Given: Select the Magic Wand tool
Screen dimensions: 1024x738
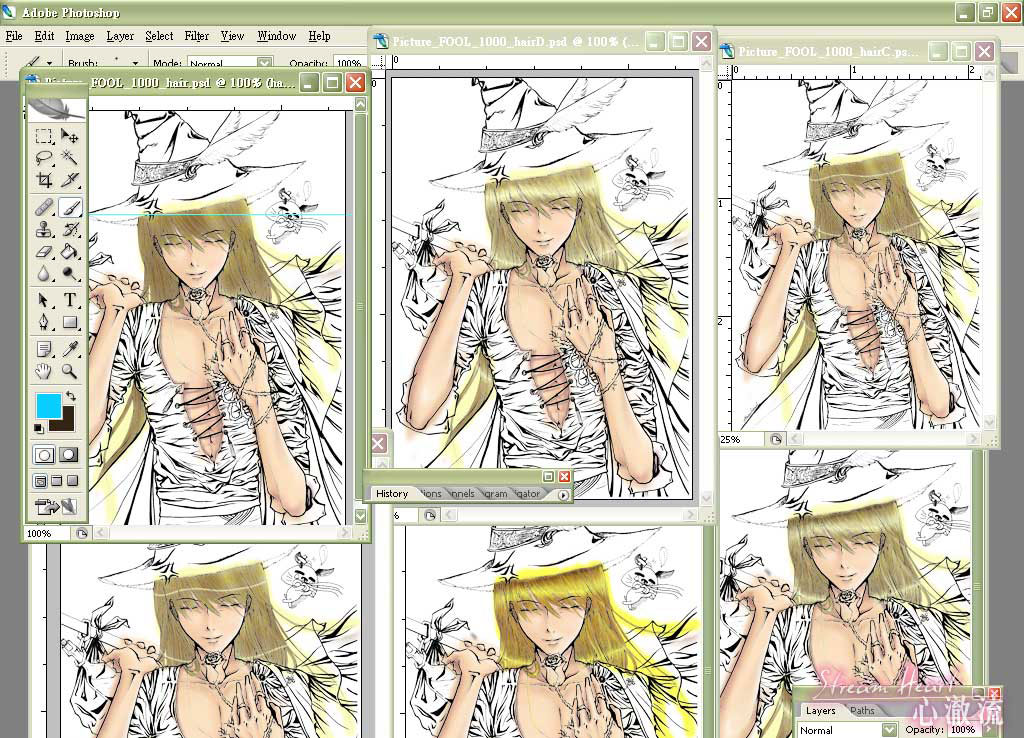Looking at the screenshot, I should pos(69,157).
